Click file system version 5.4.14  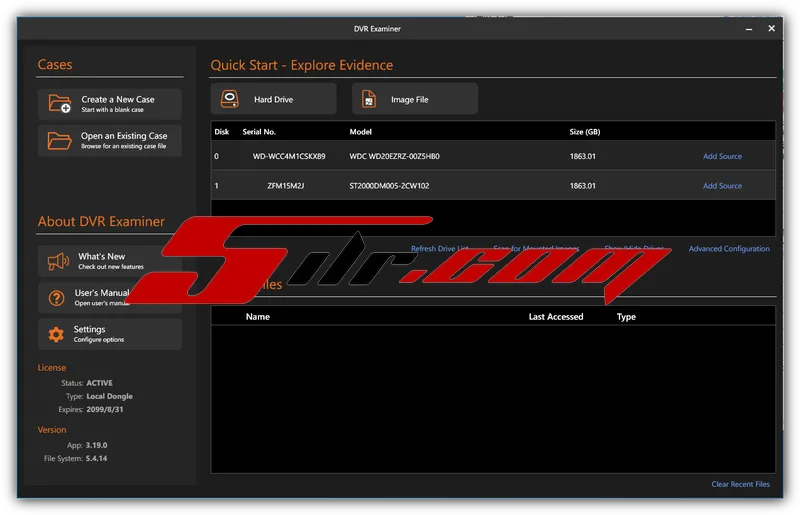96,458
